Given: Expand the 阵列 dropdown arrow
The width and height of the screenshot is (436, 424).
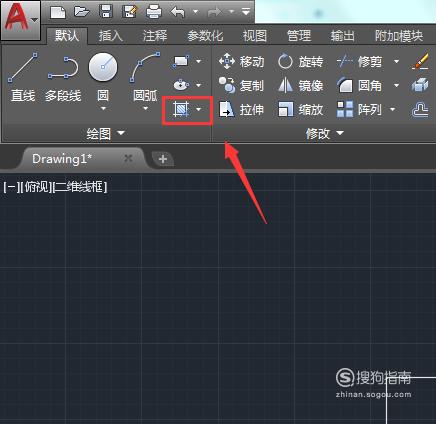Looking at the screenshot, I should coord(392,109).
